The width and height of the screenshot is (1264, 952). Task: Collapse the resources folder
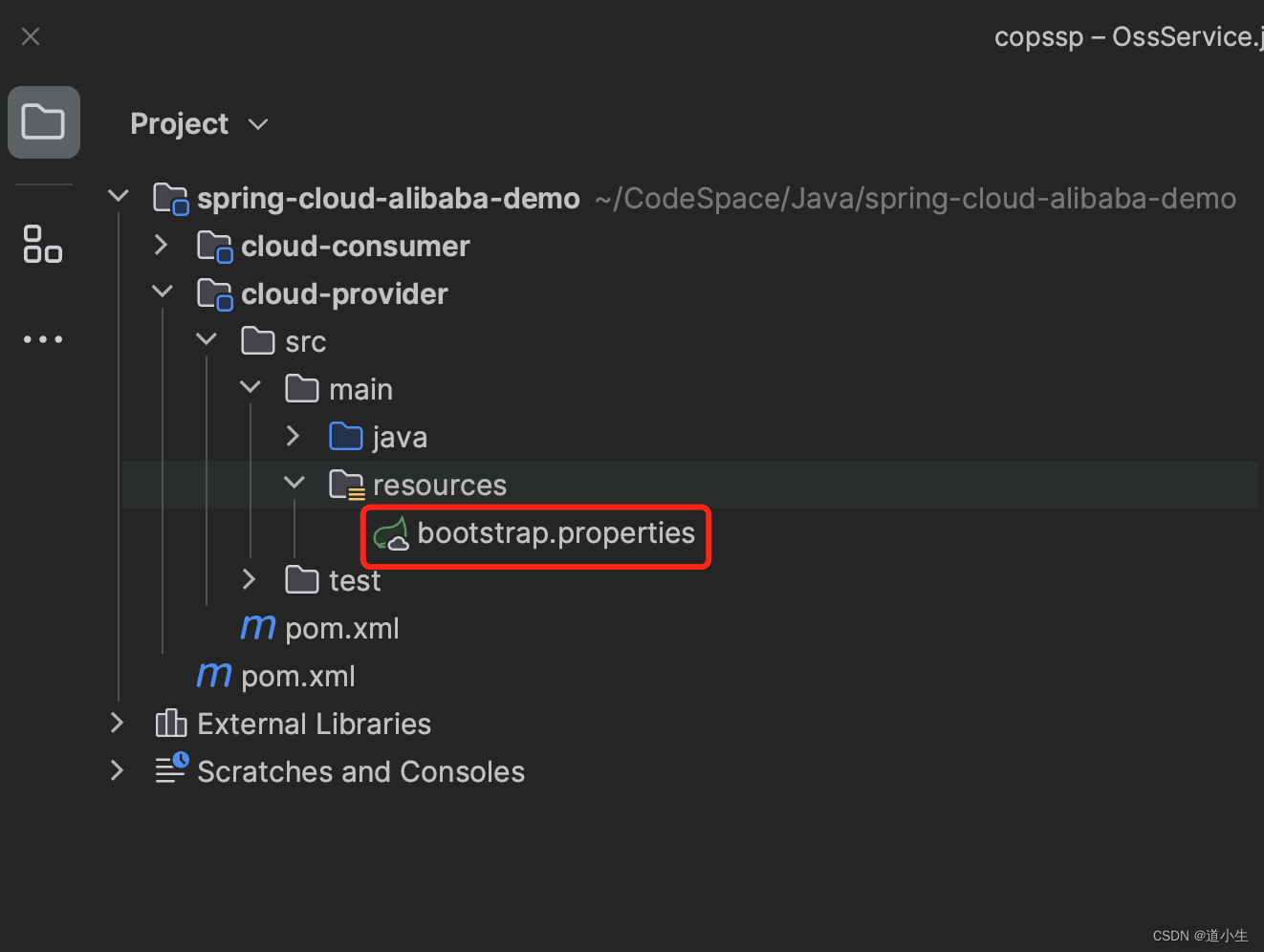tap(294, 483)
